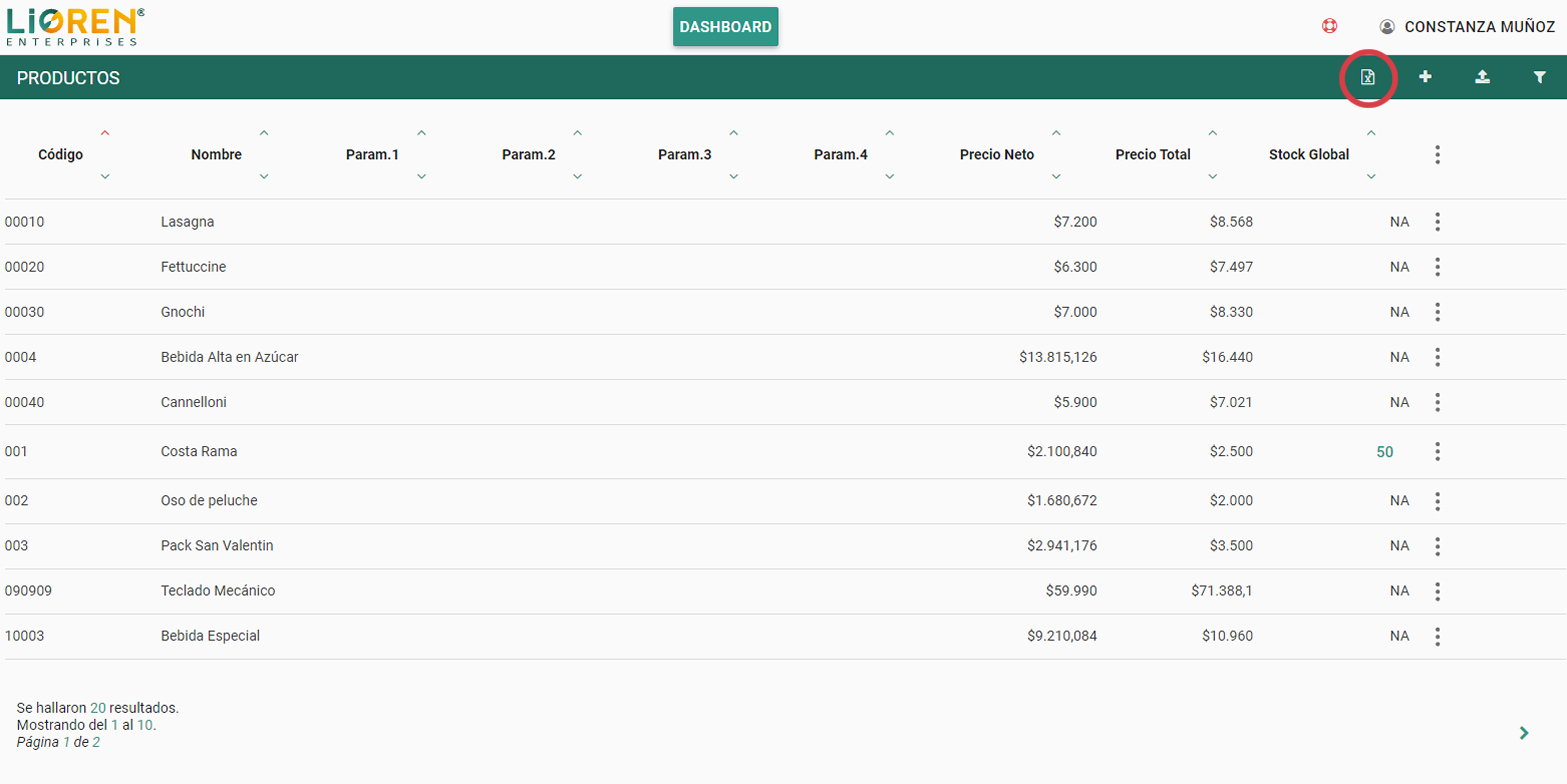Viewport: 1567px width, 784px height.
Task: Click the PRODUCTOS section title
Action: [68, 78]
